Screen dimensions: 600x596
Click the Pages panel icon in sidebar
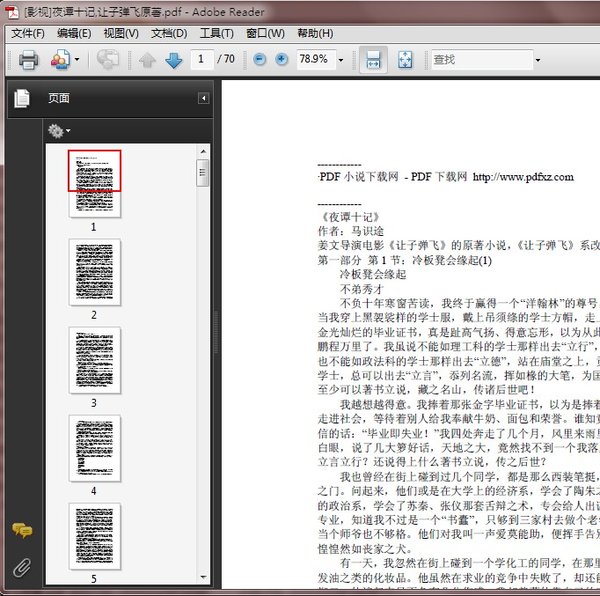[21, 98]
